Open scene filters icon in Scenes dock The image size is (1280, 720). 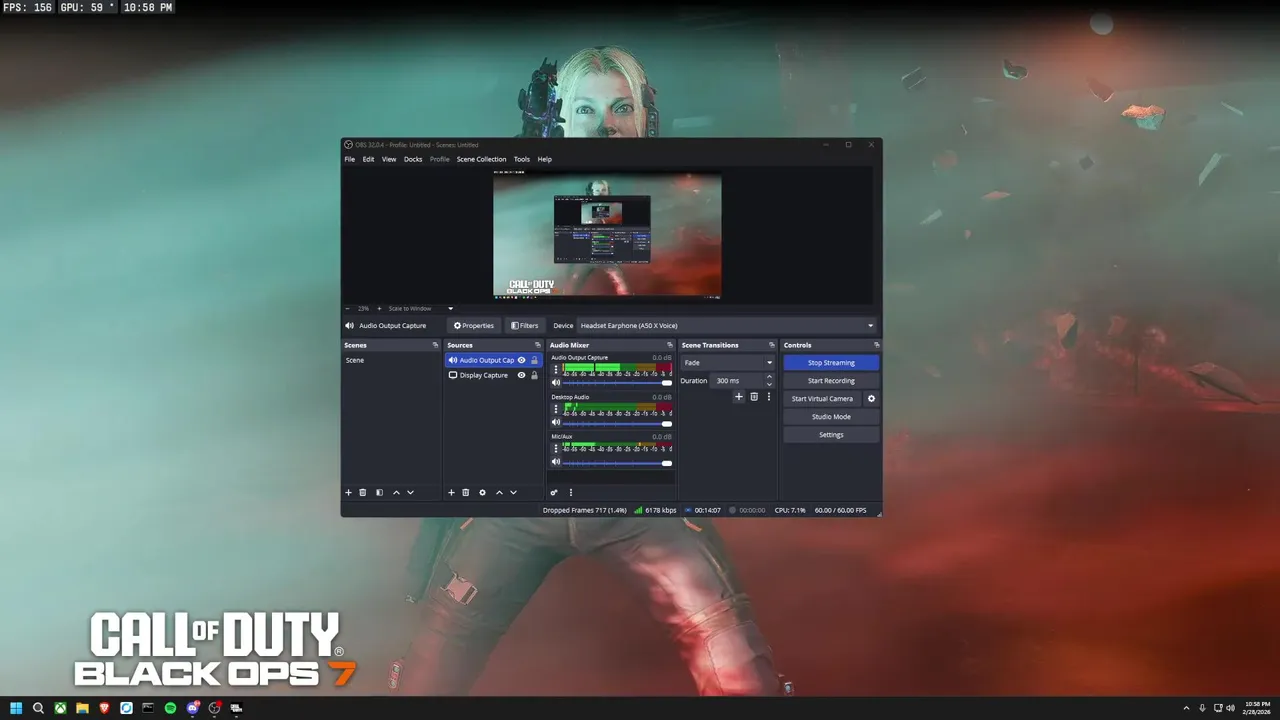click(379, 492)
